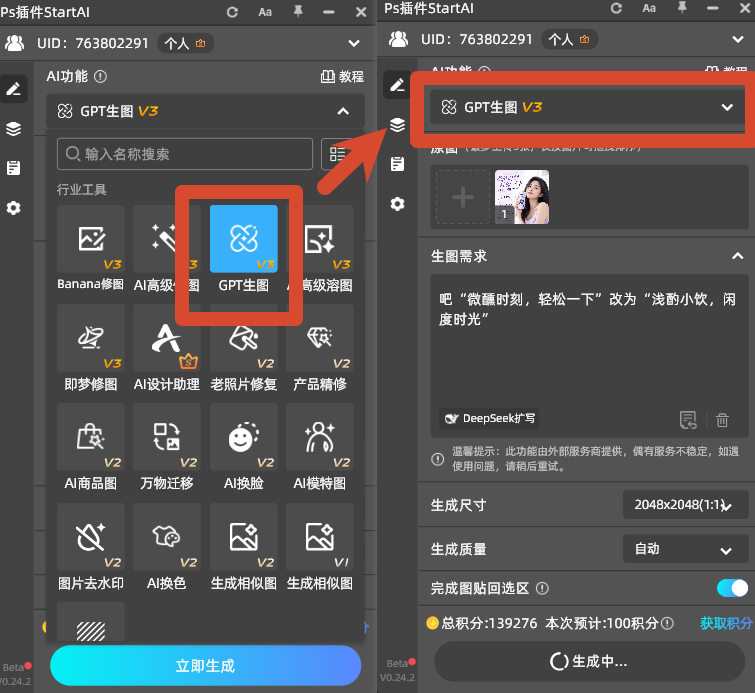The image size is (755, 693).
Task: Open the 生成尺寸 2048x2048 dropdown
Action: (685, 505)
